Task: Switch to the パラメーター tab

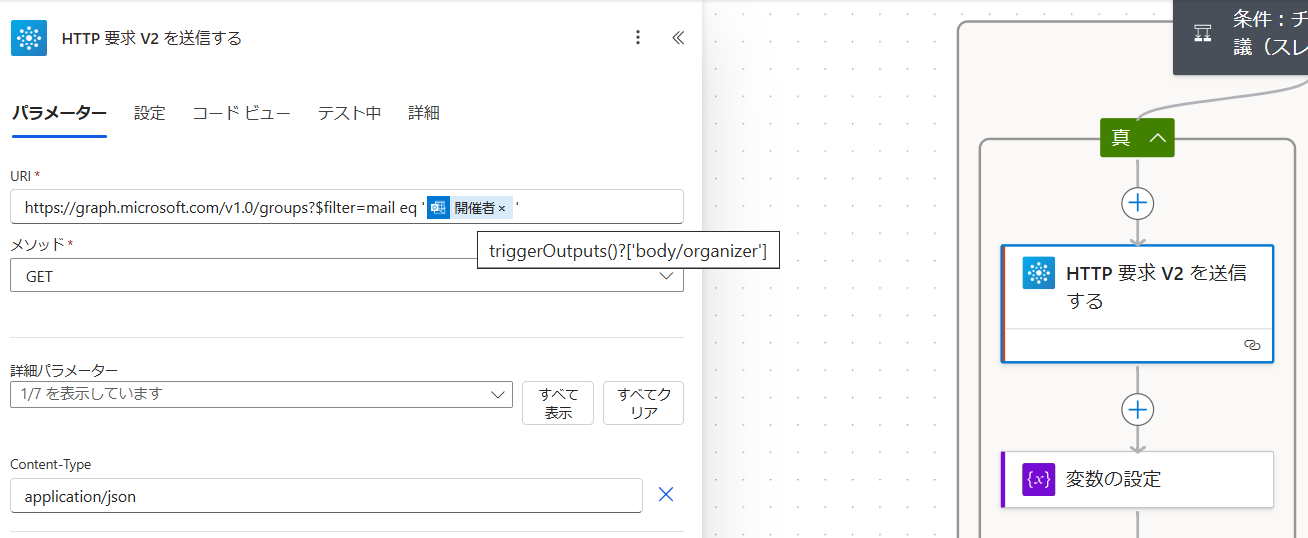Action: 59,113
